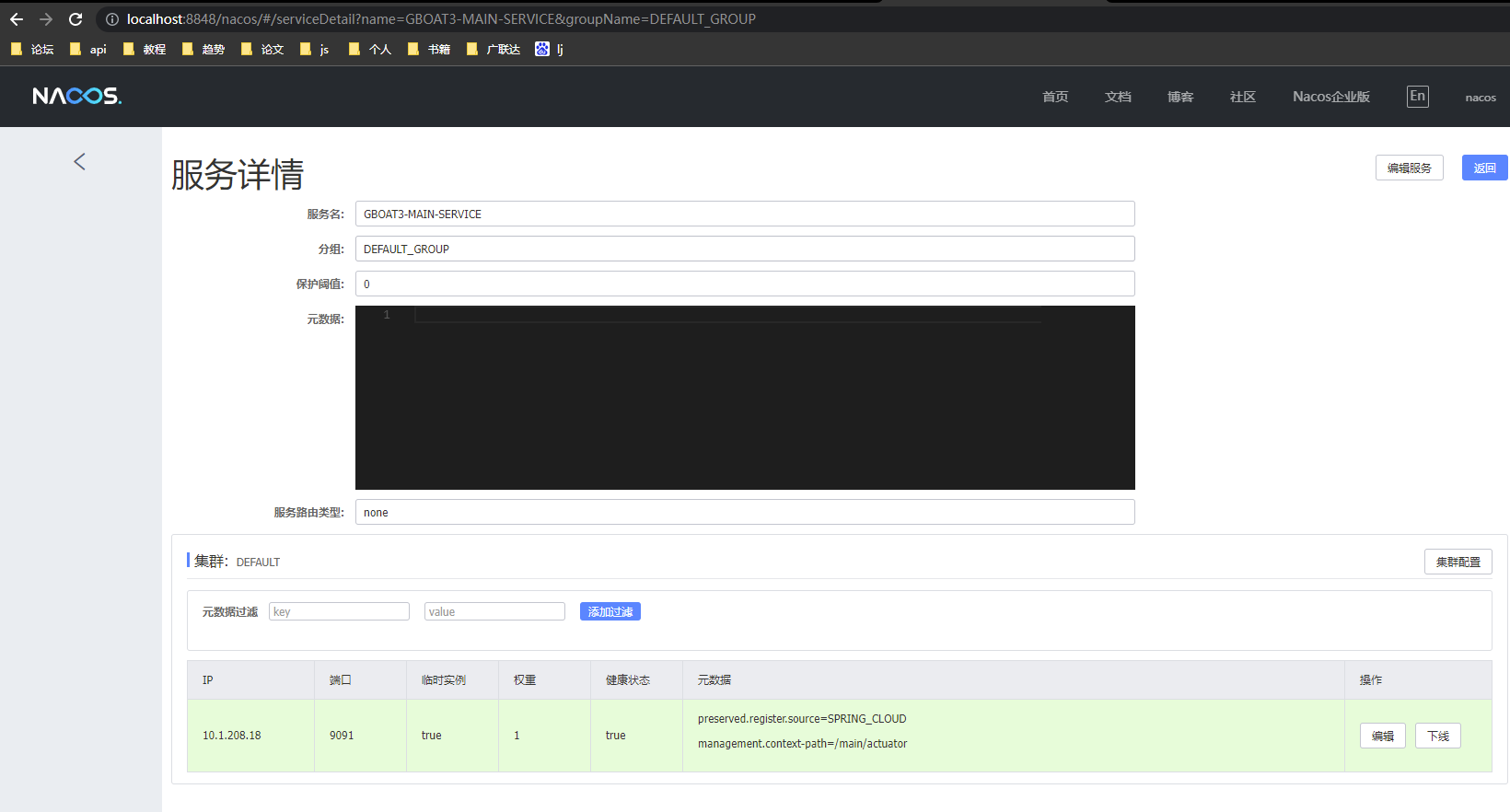Open the nacos user menu
The height and width of the screenshot is (812, 1510).
click(x=1481, y=98)
